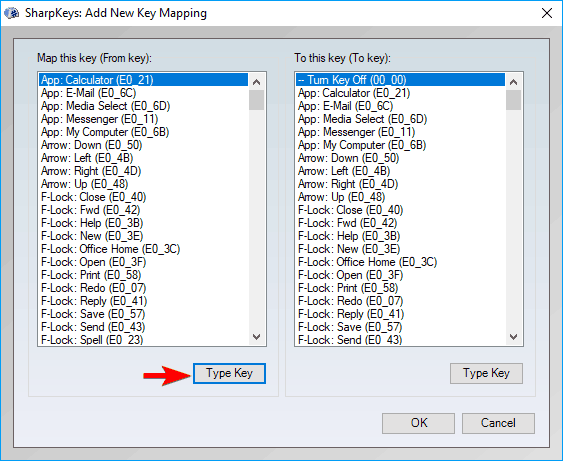
Task: Select F-Lock: Reply (E0_41) in To key list
Action: (400, 314)
